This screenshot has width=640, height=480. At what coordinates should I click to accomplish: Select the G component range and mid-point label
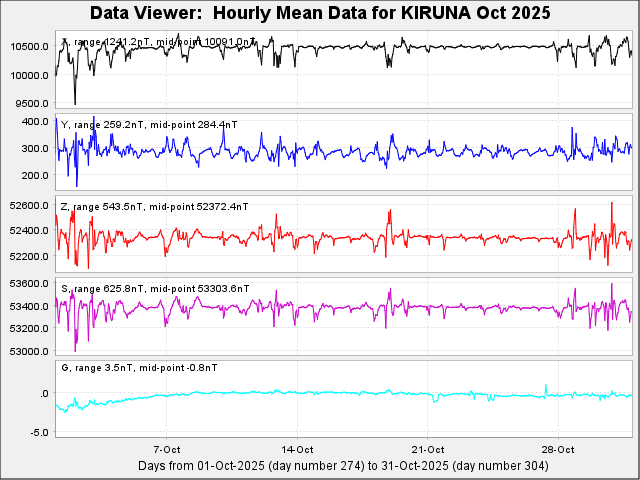coord(140,368)
